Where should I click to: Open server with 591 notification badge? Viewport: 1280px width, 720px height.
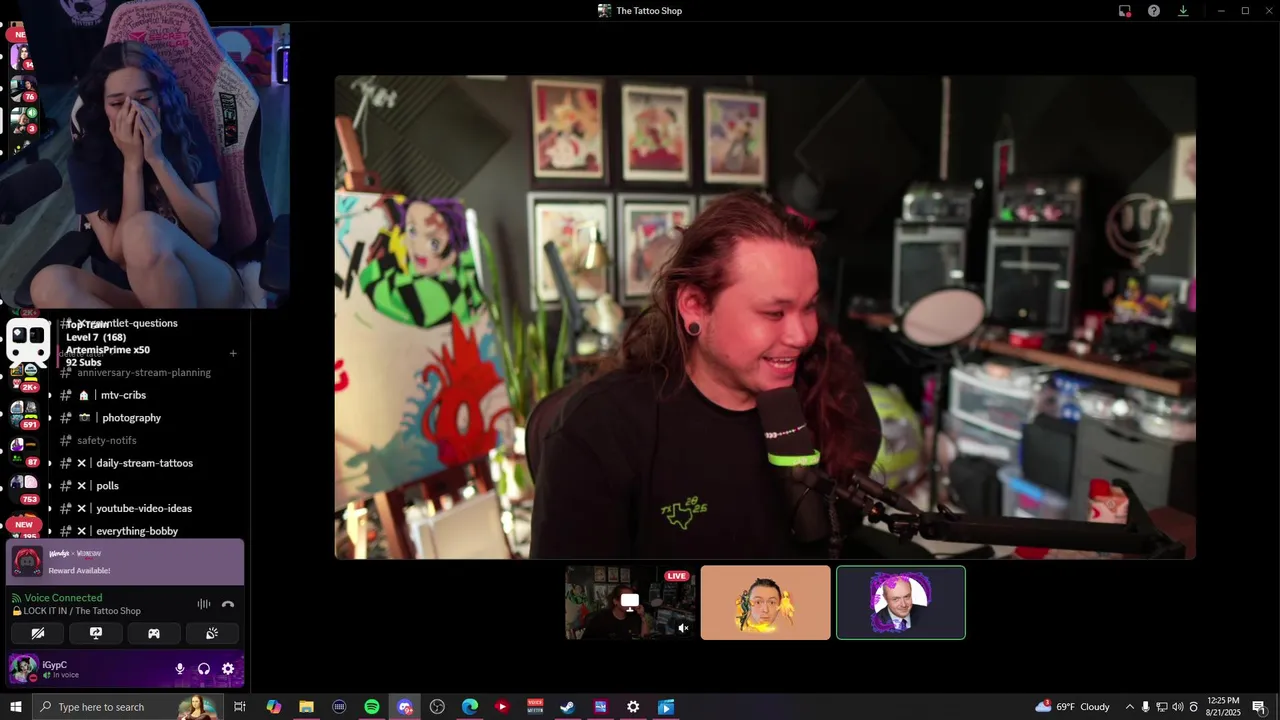point(23,414)
